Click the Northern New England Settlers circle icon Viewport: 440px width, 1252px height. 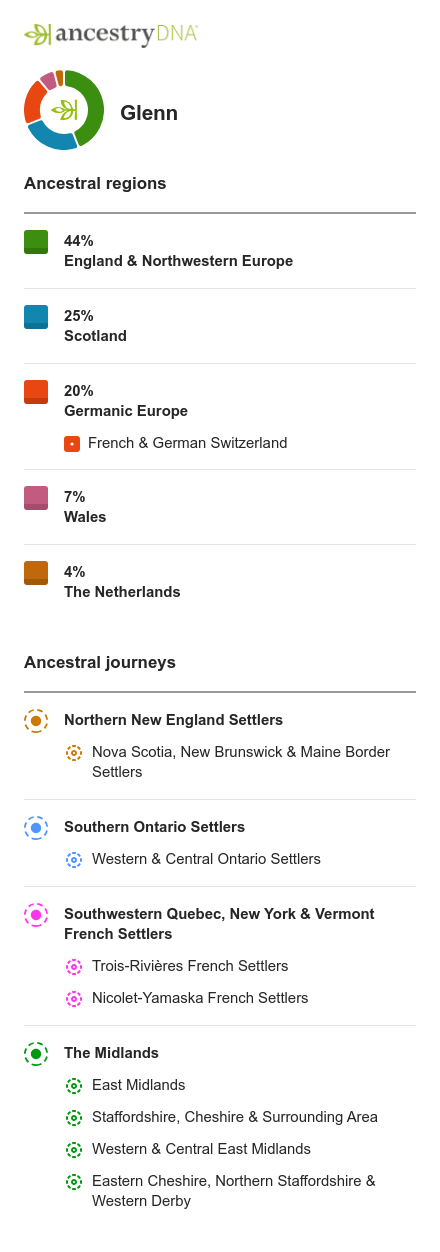(36, 721)
